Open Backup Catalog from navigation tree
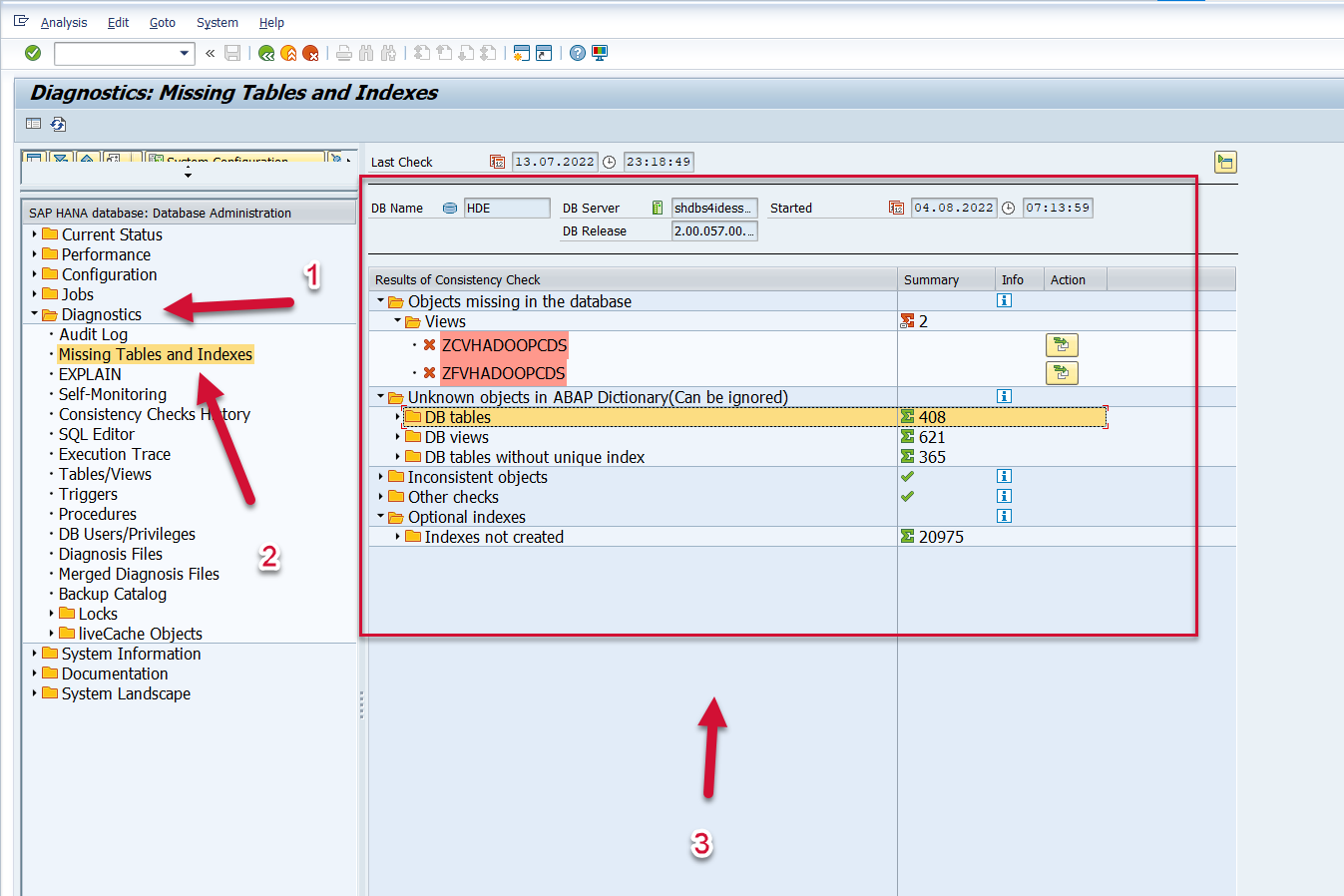Viewport: 1344px width, 896px height. click(112, 594)
